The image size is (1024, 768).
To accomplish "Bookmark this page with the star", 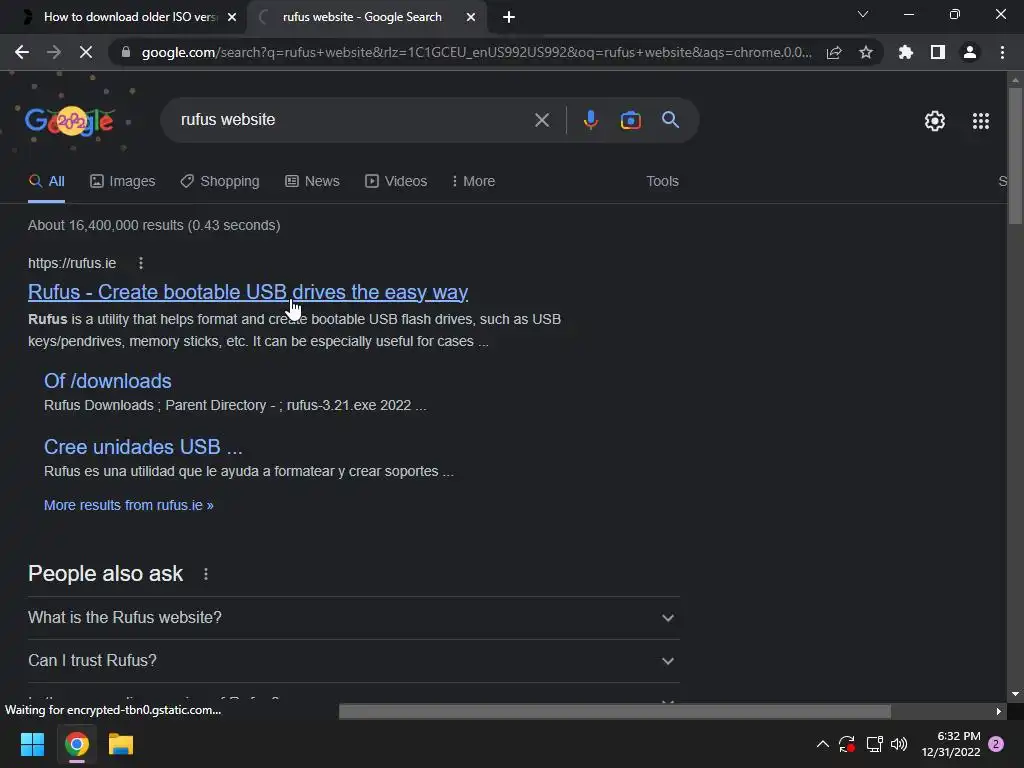I will point(866,52).
